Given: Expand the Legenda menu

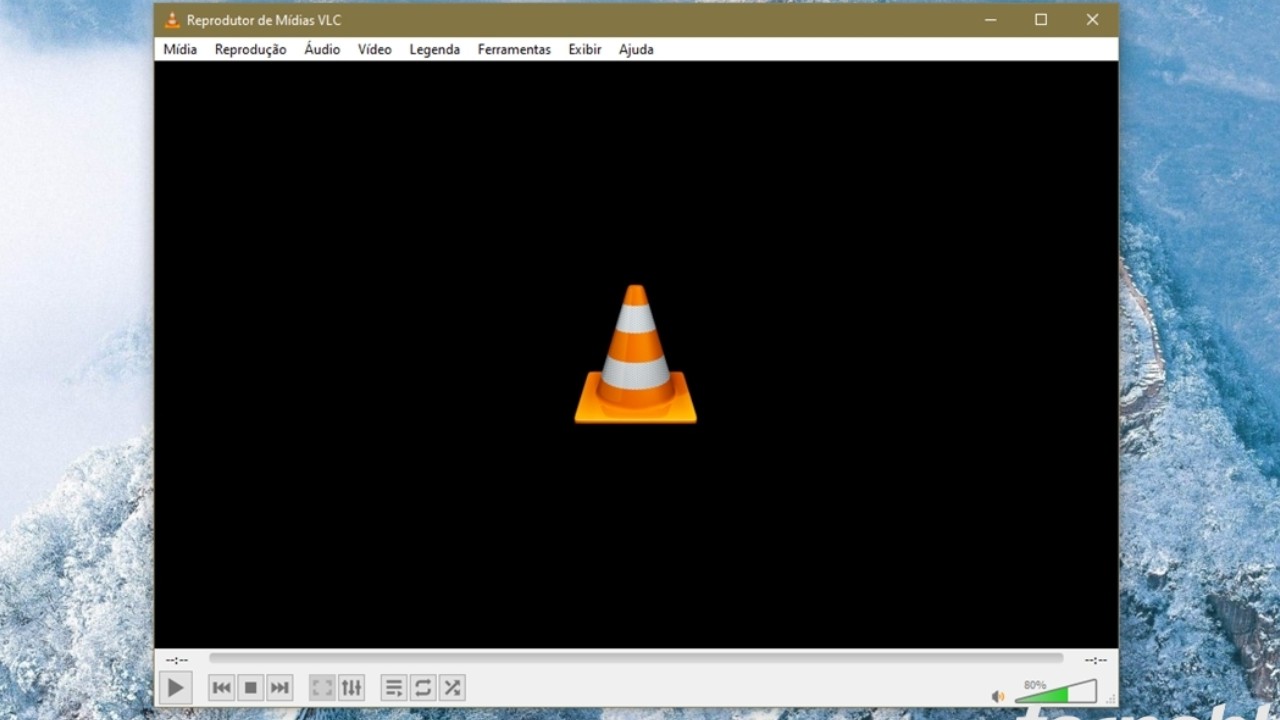Looking at the screenshot, I should point(435,49).
